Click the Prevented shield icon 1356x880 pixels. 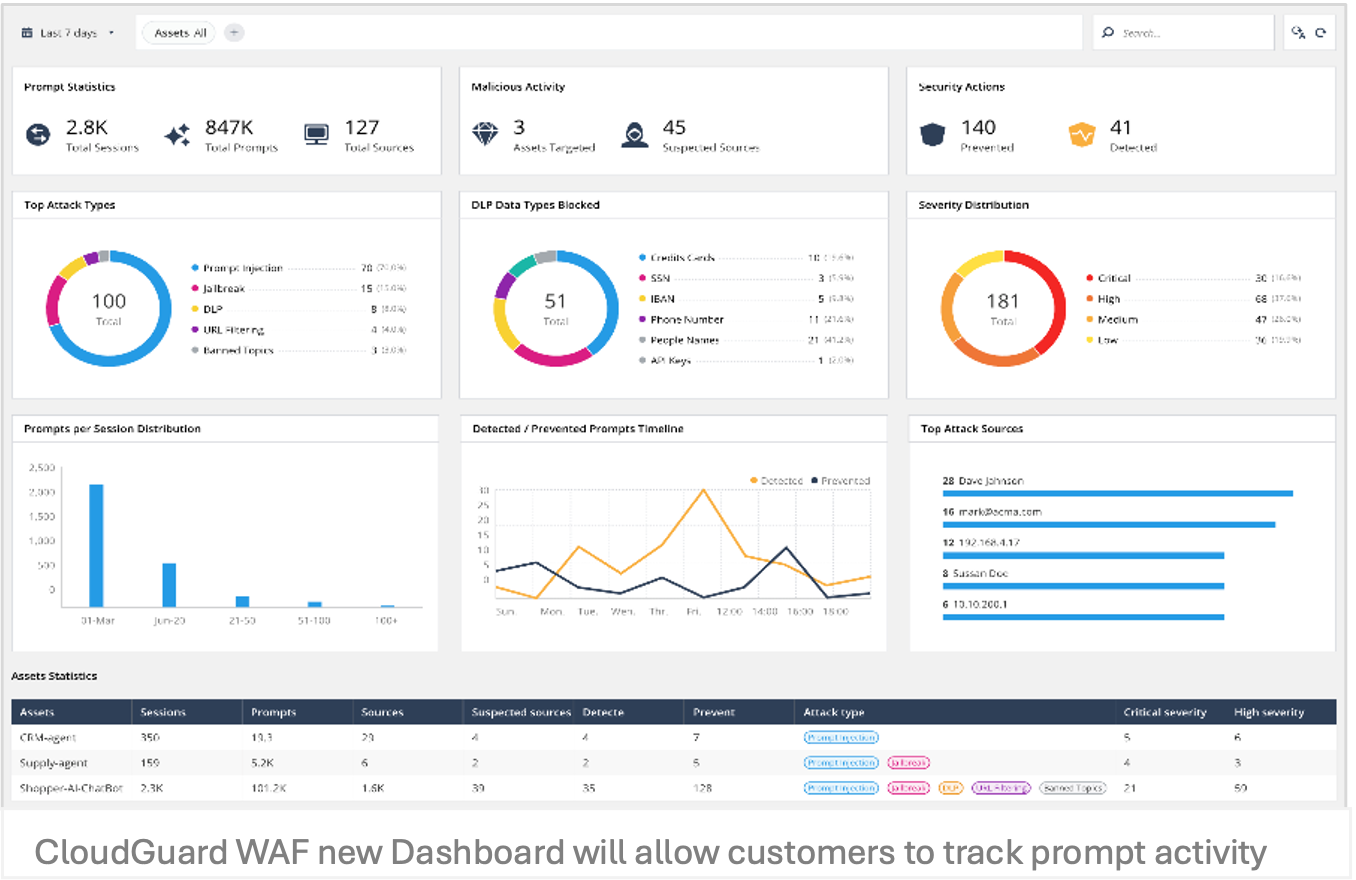point(932,135)
